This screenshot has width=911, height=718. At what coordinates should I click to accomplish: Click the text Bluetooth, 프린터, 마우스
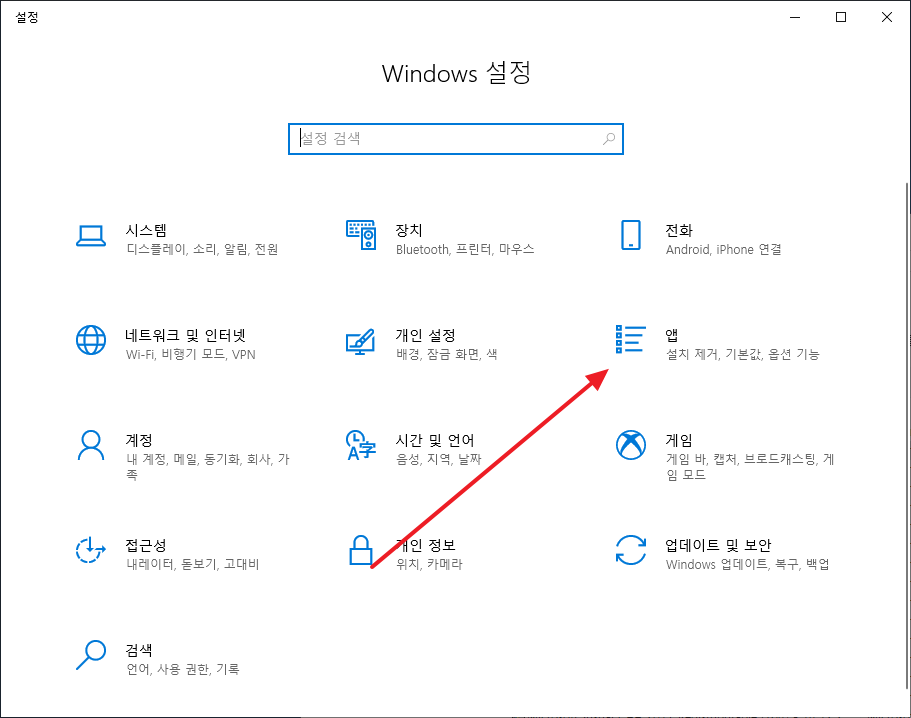[465, 250]
